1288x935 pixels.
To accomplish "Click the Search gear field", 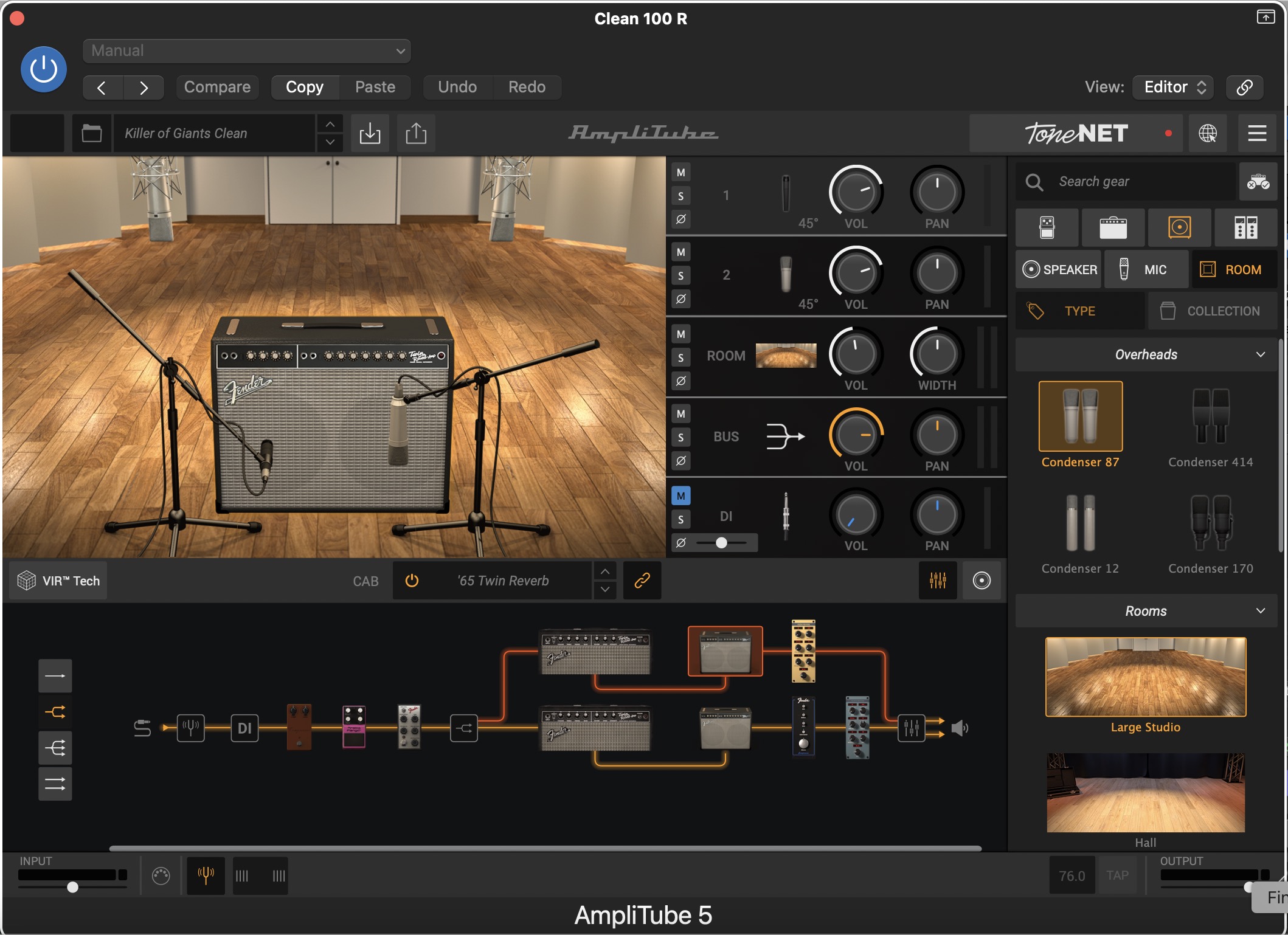I will tap(1127, 181).
